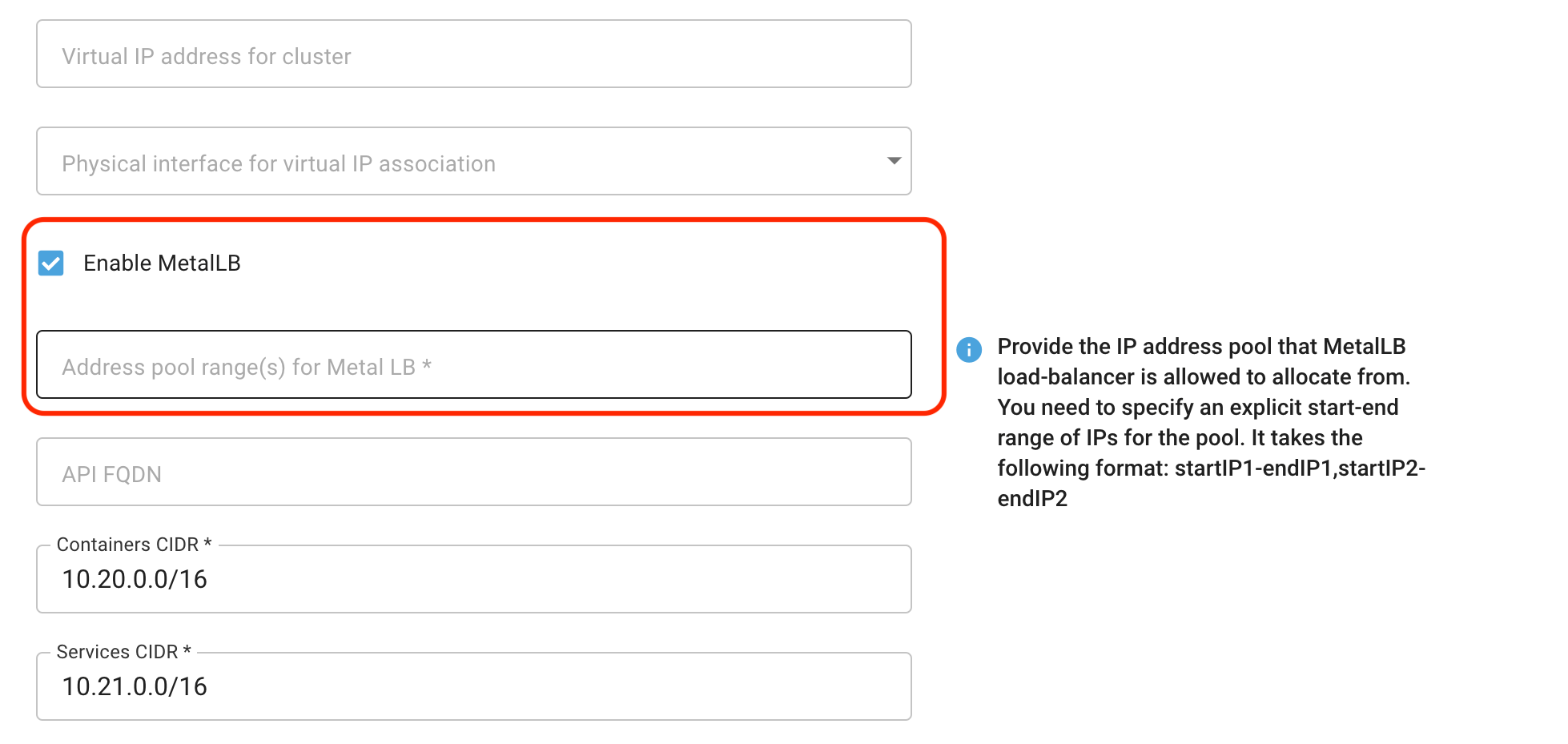Click the blue info icon beside help text

(x=969, y=349)
